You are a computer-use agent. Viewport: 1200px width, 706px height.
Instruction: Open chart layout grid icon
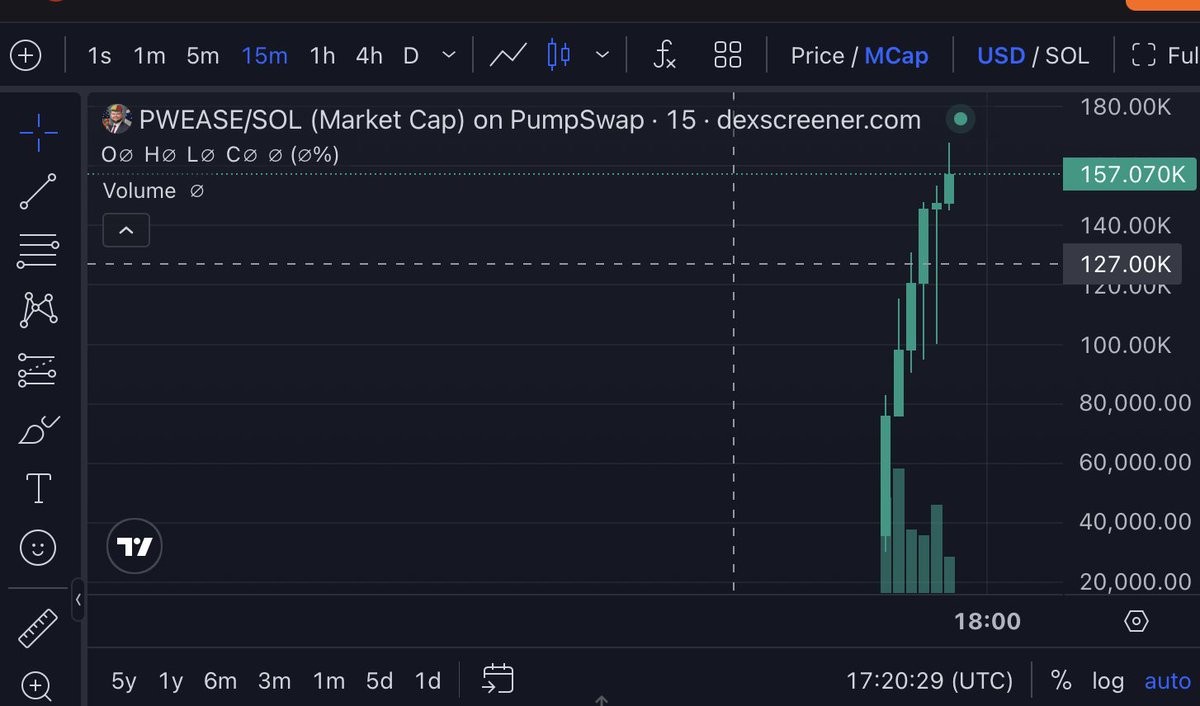(x=728, y=55)
